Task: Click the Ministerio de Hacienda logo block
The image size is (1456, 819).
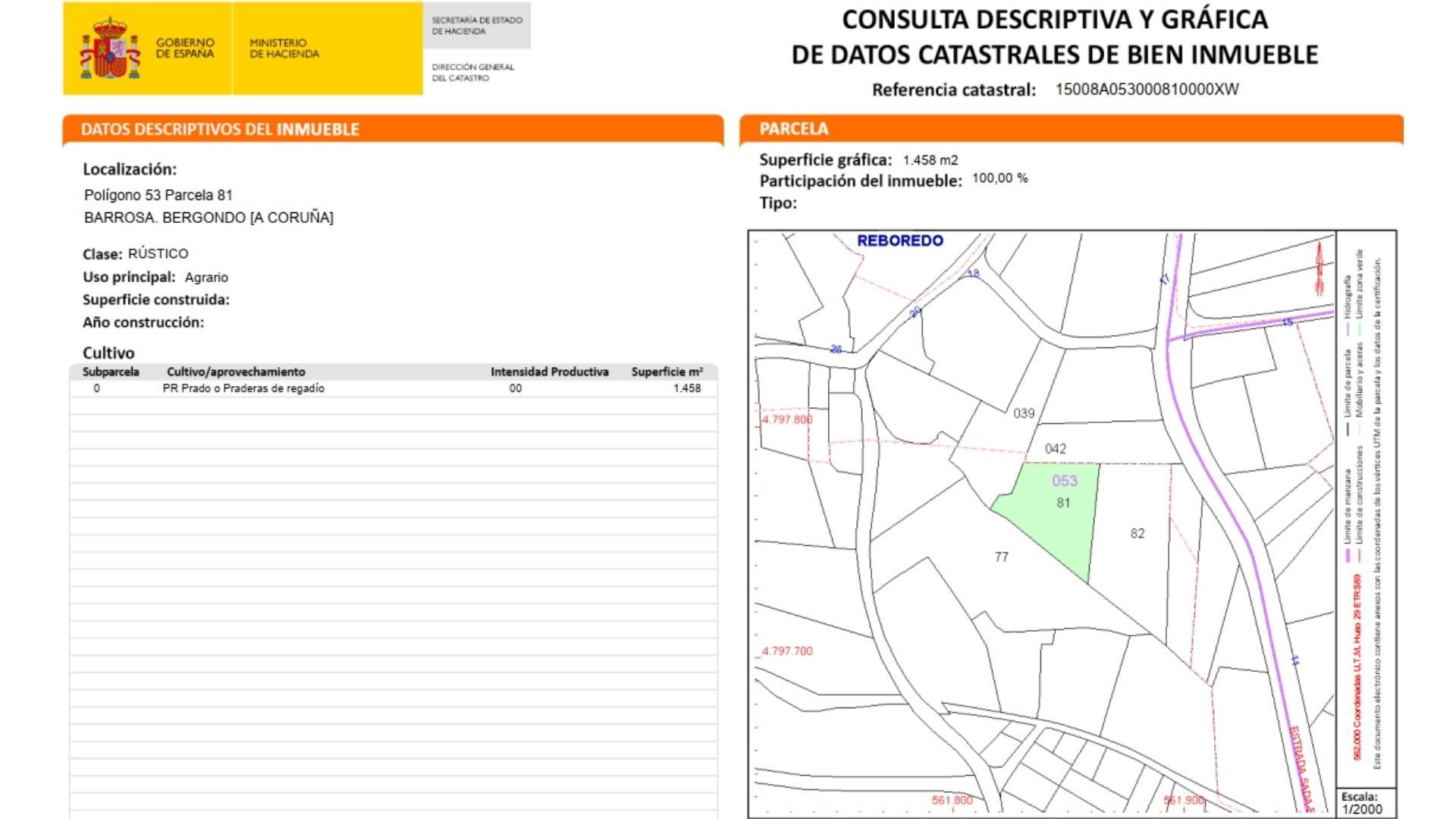Action: [x=284, y=49]
